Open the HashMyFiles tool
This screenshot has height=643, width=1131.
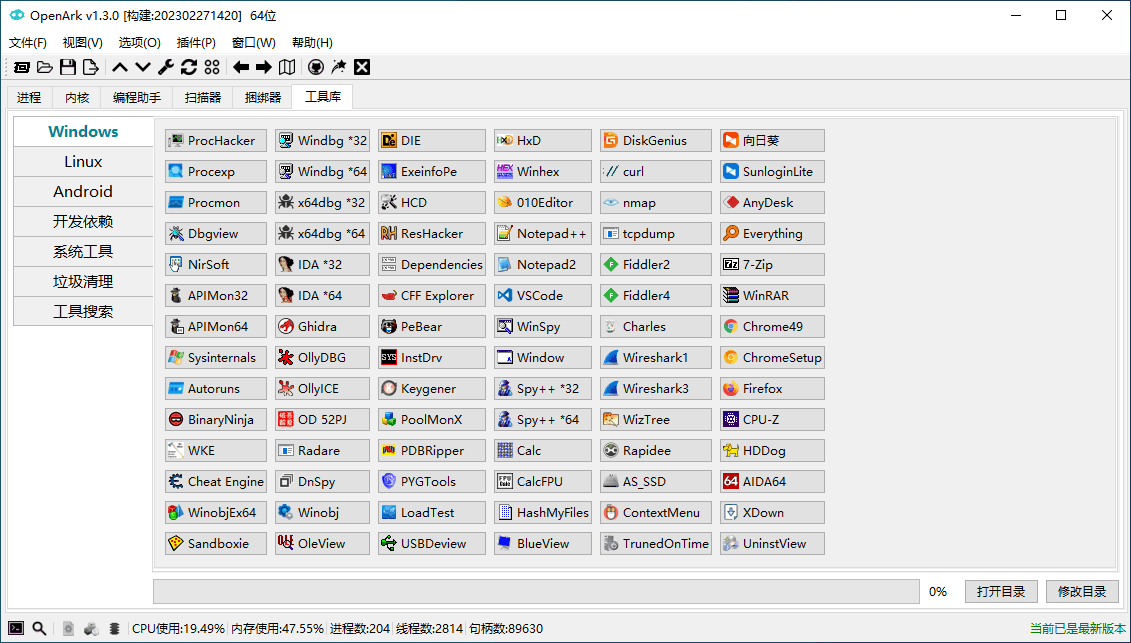point(542,513)
